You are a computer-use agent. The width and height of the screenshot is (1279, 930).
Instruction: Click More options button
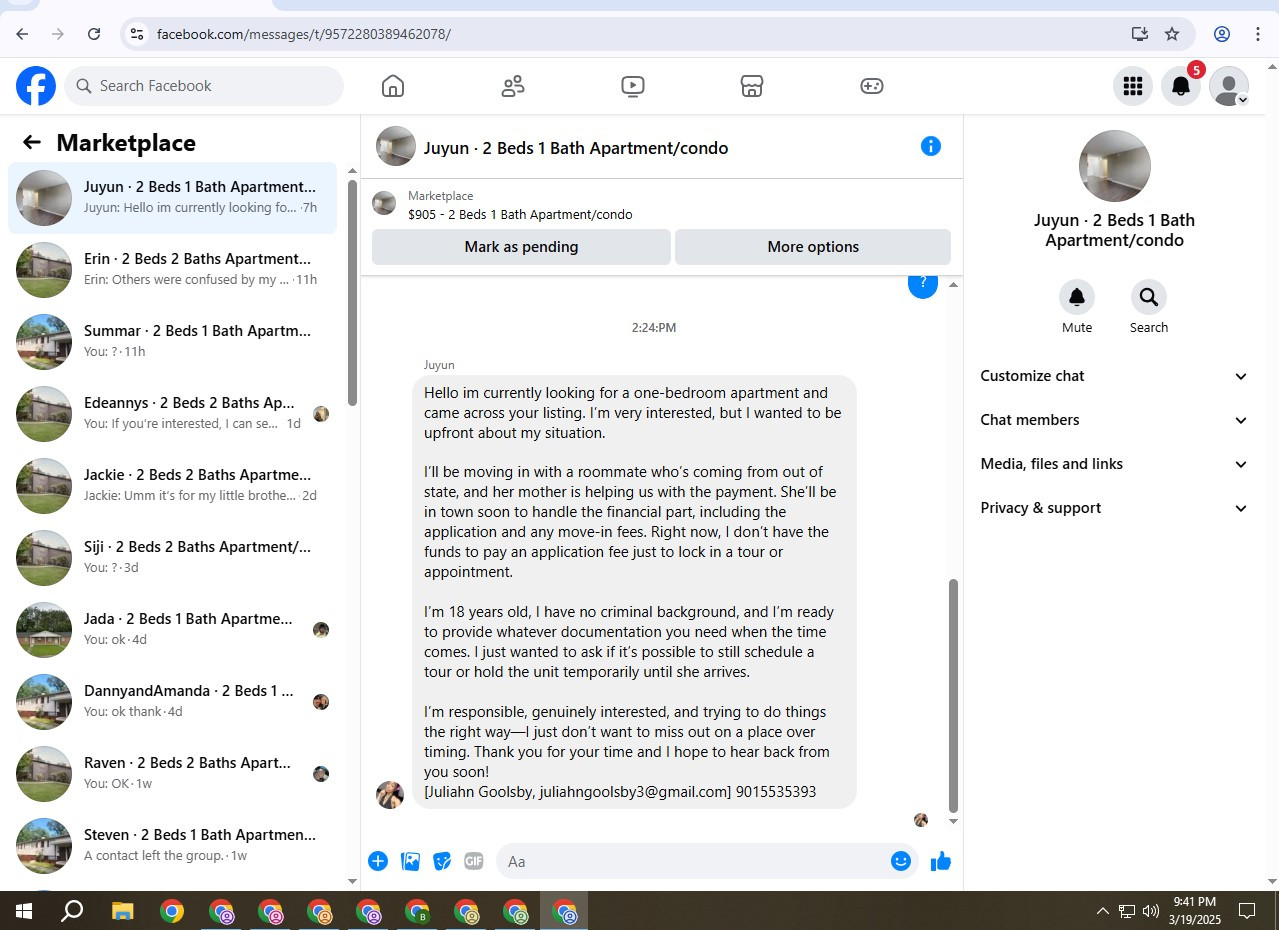coord(813,247)
